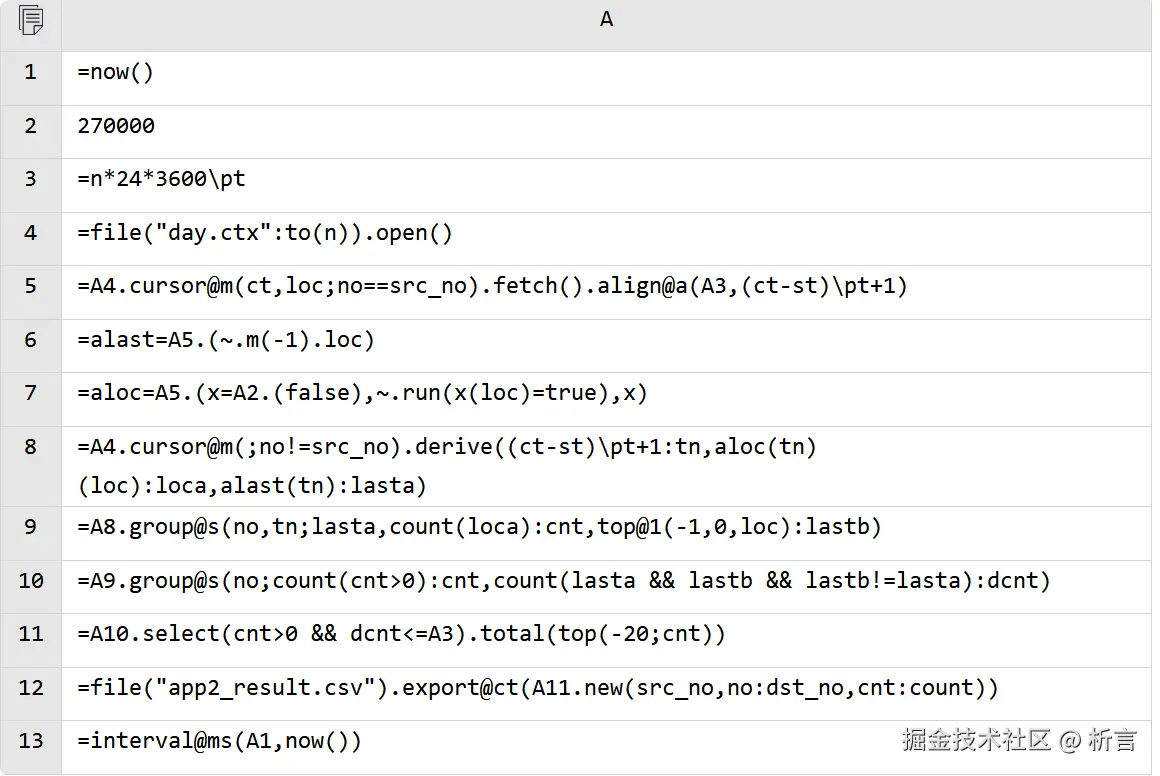Click the grid corner select-all icon
Screen dimensions: 1160x776
point(31,20)
